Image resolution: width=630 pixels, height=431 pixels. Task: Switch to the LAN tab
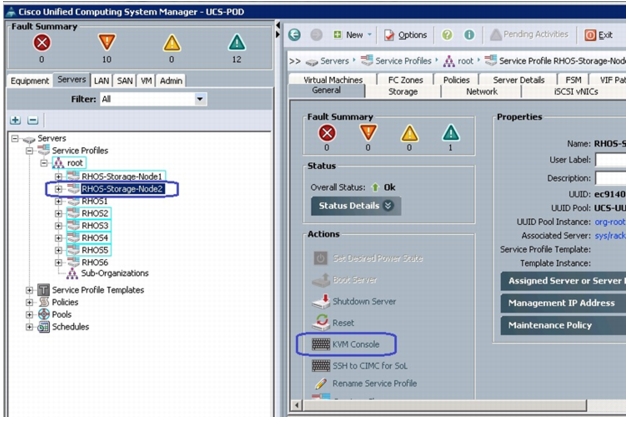(102, 81)
